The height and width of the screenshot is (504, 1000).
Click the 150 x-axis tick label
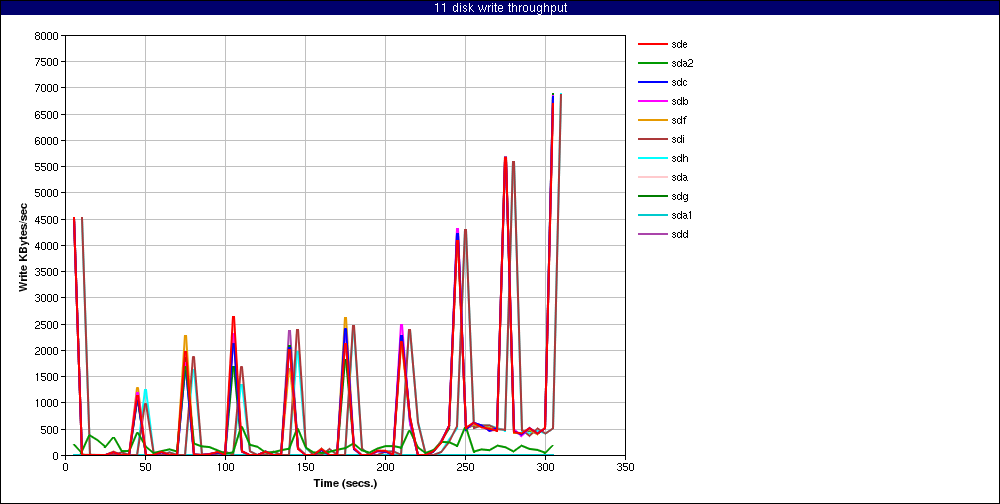pos(305,467)
